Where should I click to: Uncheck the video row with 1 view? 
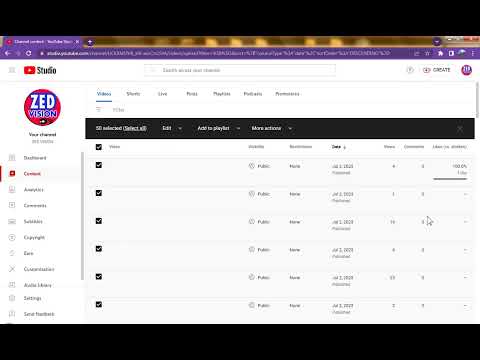99,193
